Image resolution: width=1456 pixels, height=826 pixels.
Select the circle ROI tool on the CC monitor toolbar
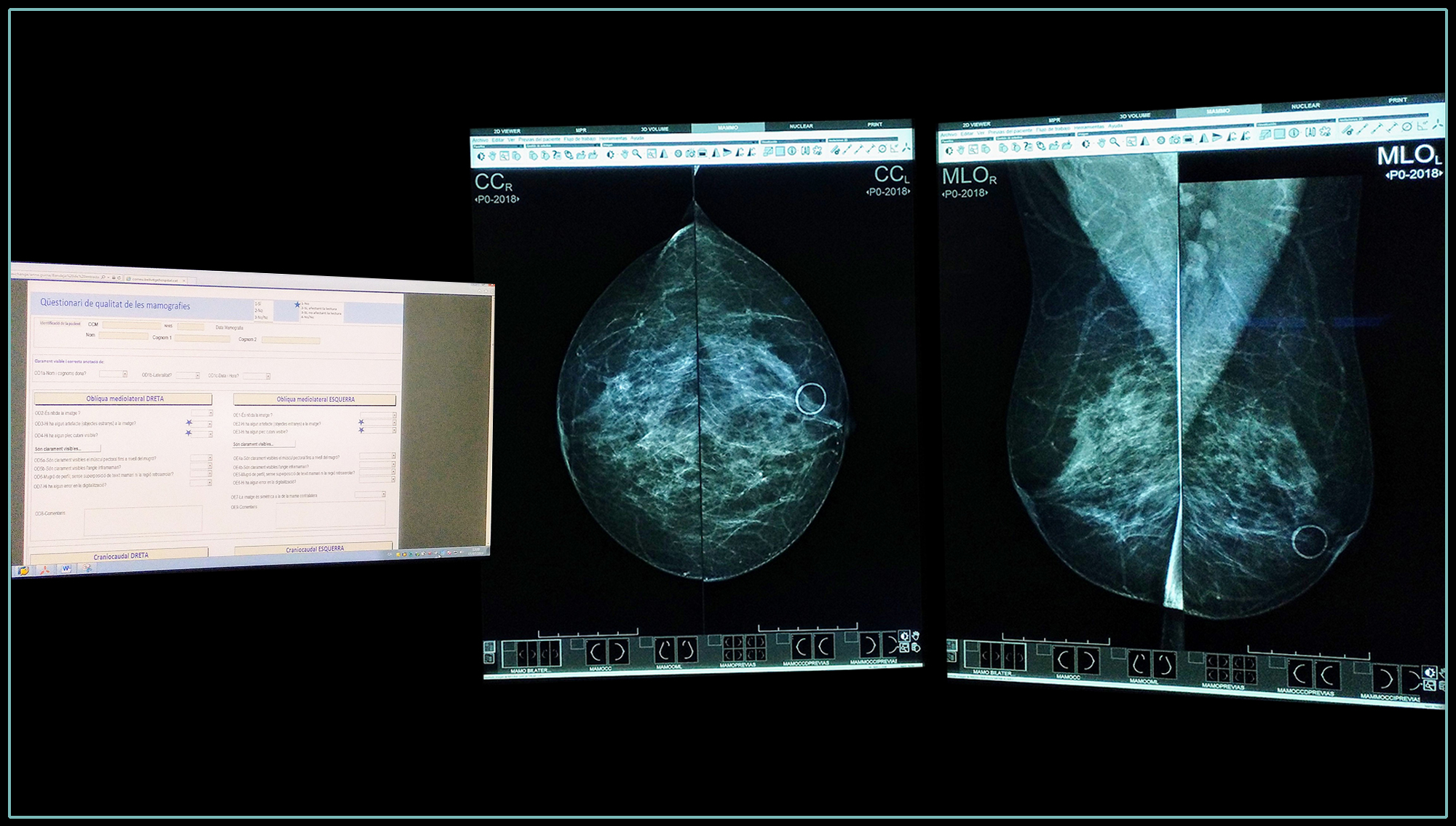click(x=882, y=149)
